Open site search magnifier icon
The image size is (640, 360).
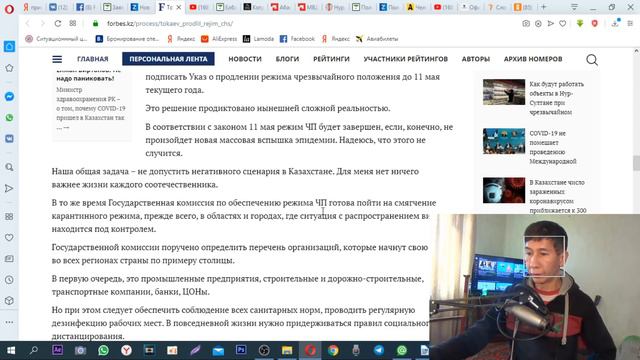[x=592, y=60]
